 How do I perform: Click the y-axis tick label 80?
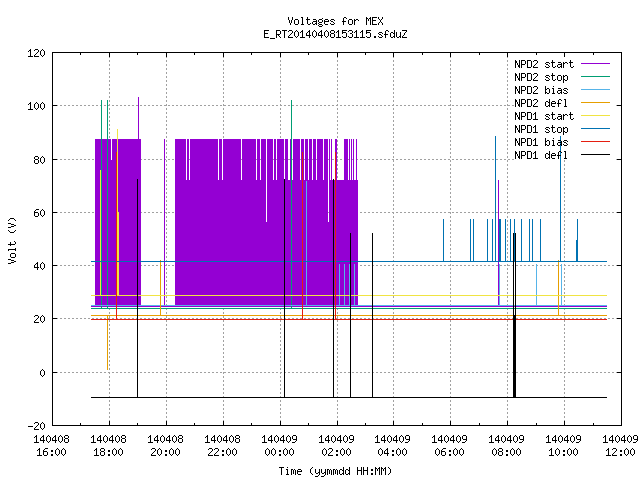(x=39, y=160)
